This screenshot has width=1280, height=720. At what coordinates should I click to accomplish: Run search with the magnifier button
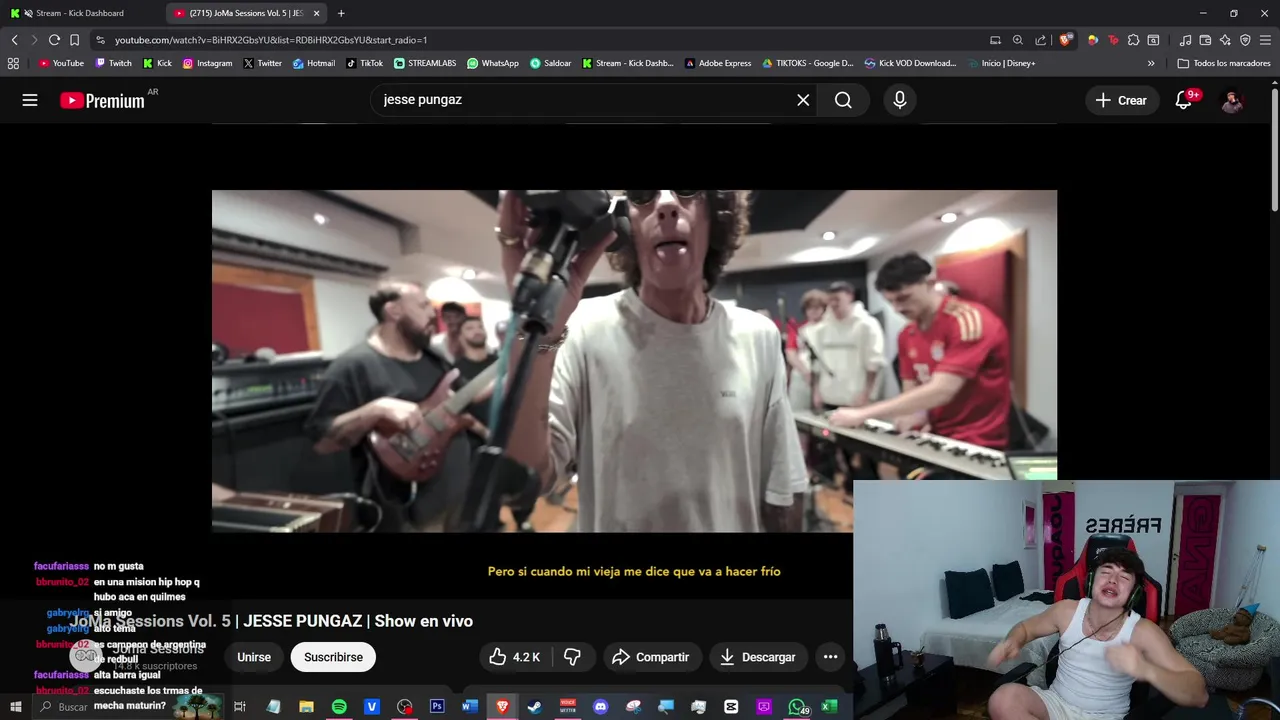843,100
